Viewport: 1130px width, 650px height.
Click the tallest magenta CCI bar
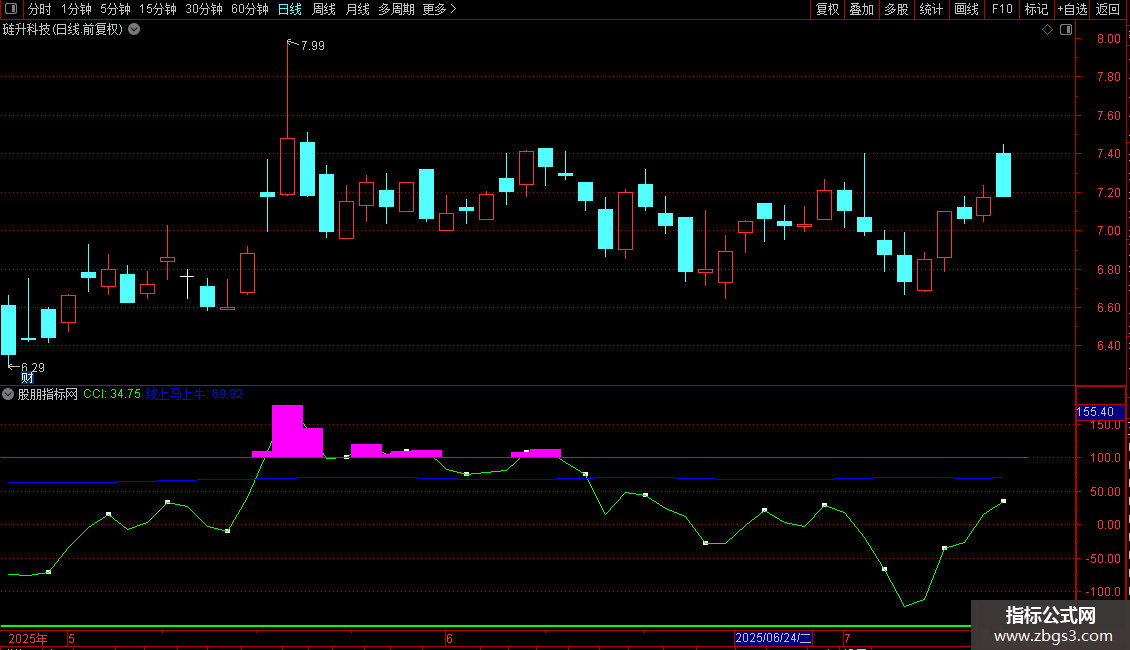[288, 430]
